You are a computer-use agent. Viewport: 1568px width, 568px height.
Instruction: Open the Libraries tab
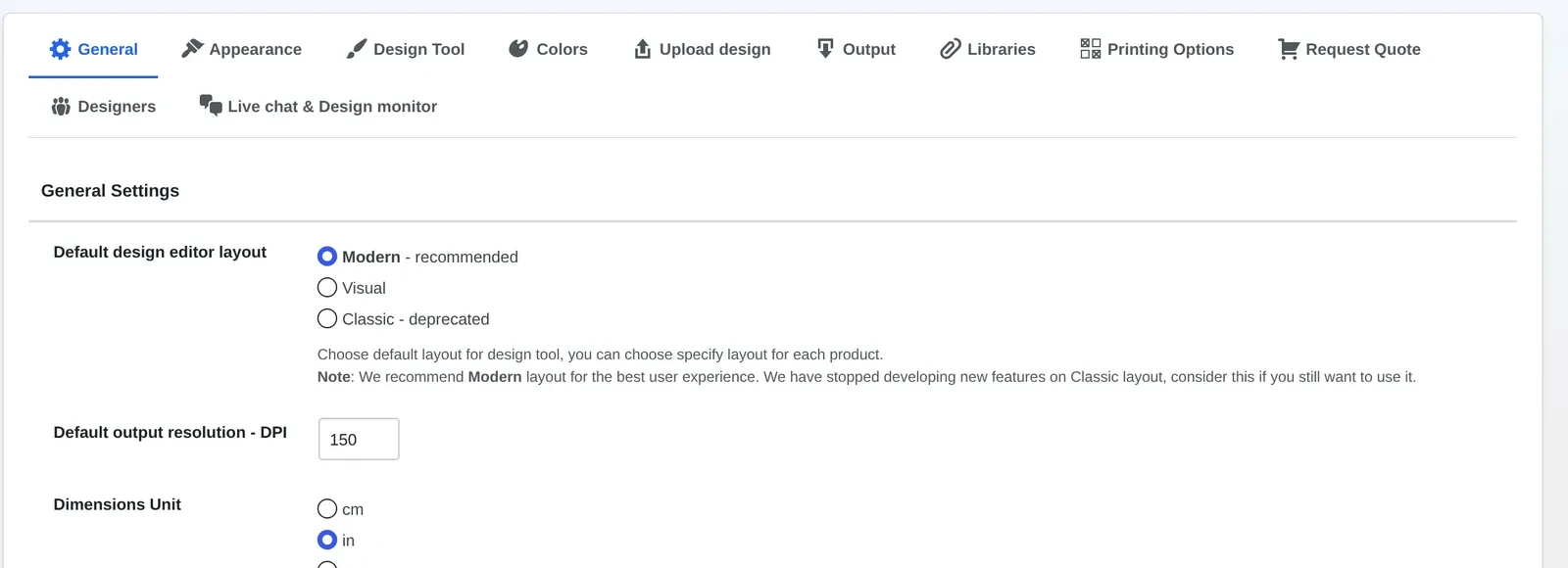point(988,49)
